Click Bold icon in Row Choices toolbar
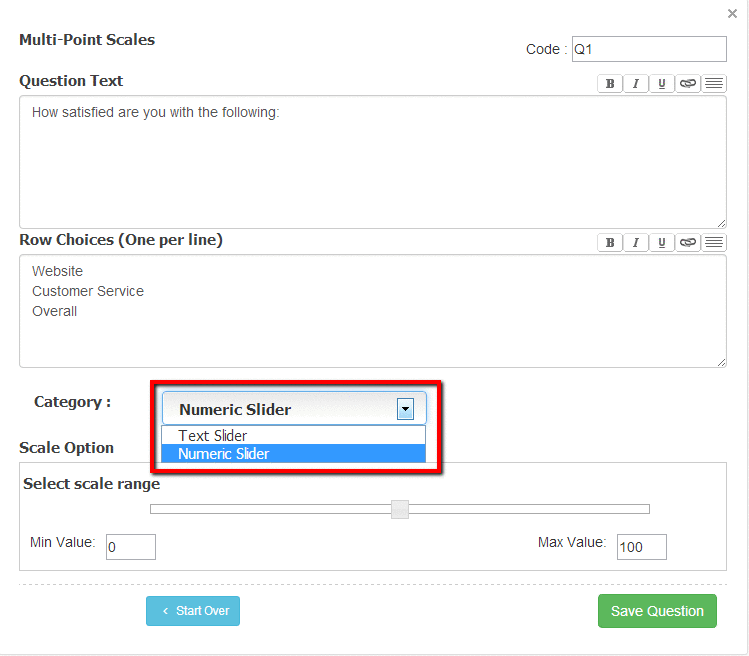 pos(610,243)
